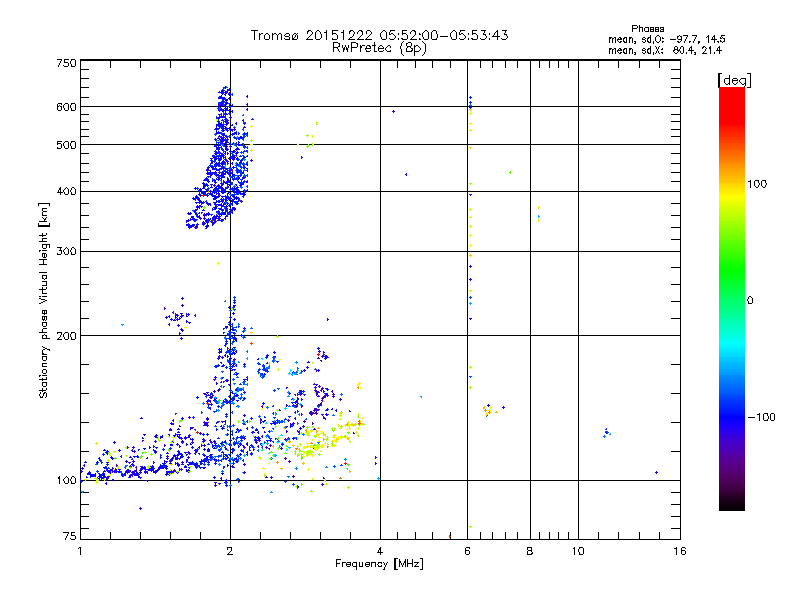Click the x-axis tick label '6'

tap(467, 551)
